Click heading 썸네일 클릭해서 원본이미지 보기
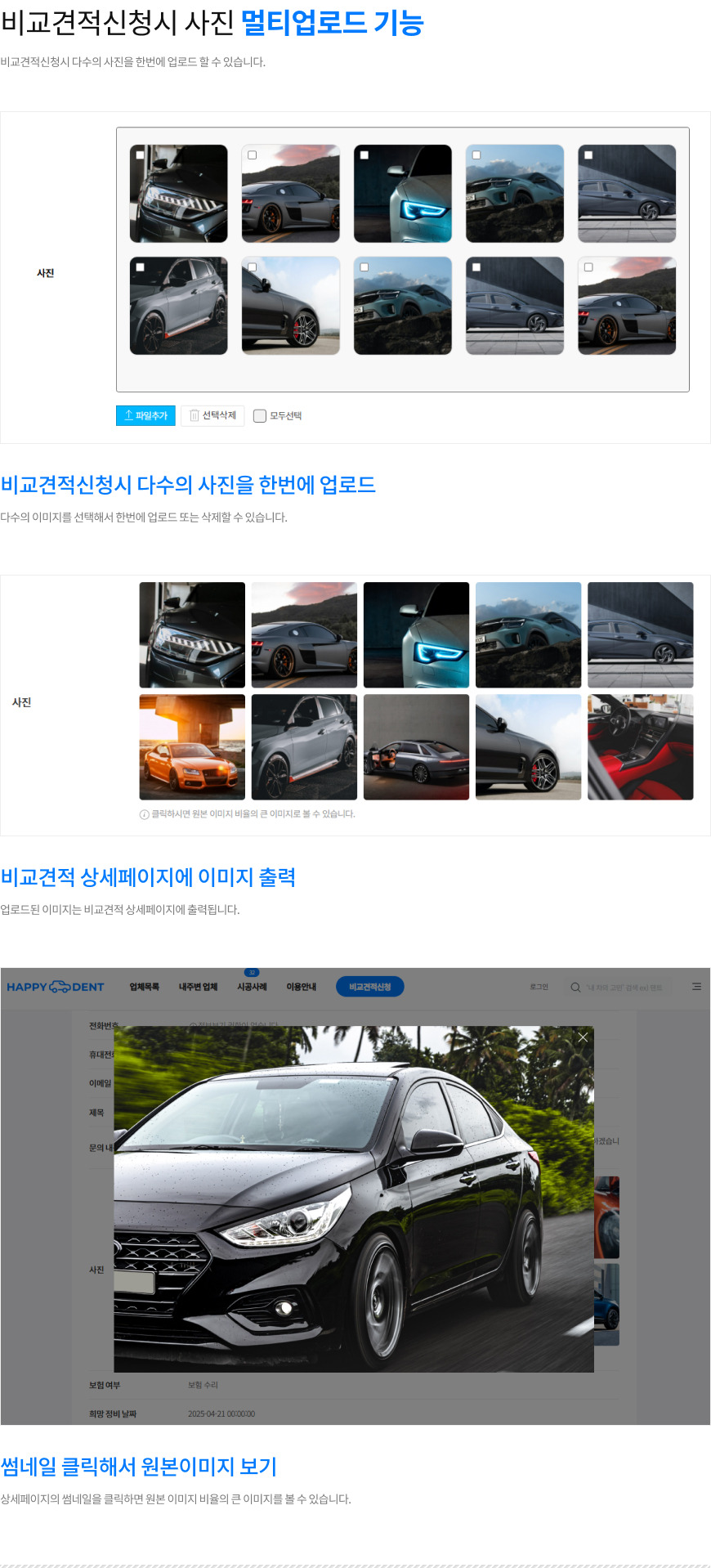711x1568 pixels. pos(139,1467)
